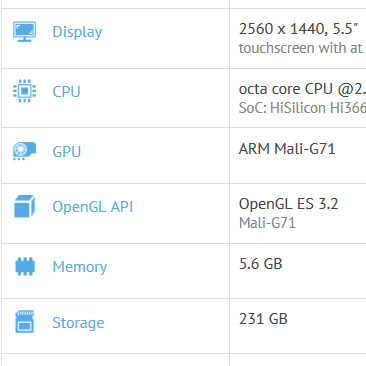Select the 231 GB storage value
This screenshot has height=366, width=366.
pyautogui.click(x=263, y=319)
